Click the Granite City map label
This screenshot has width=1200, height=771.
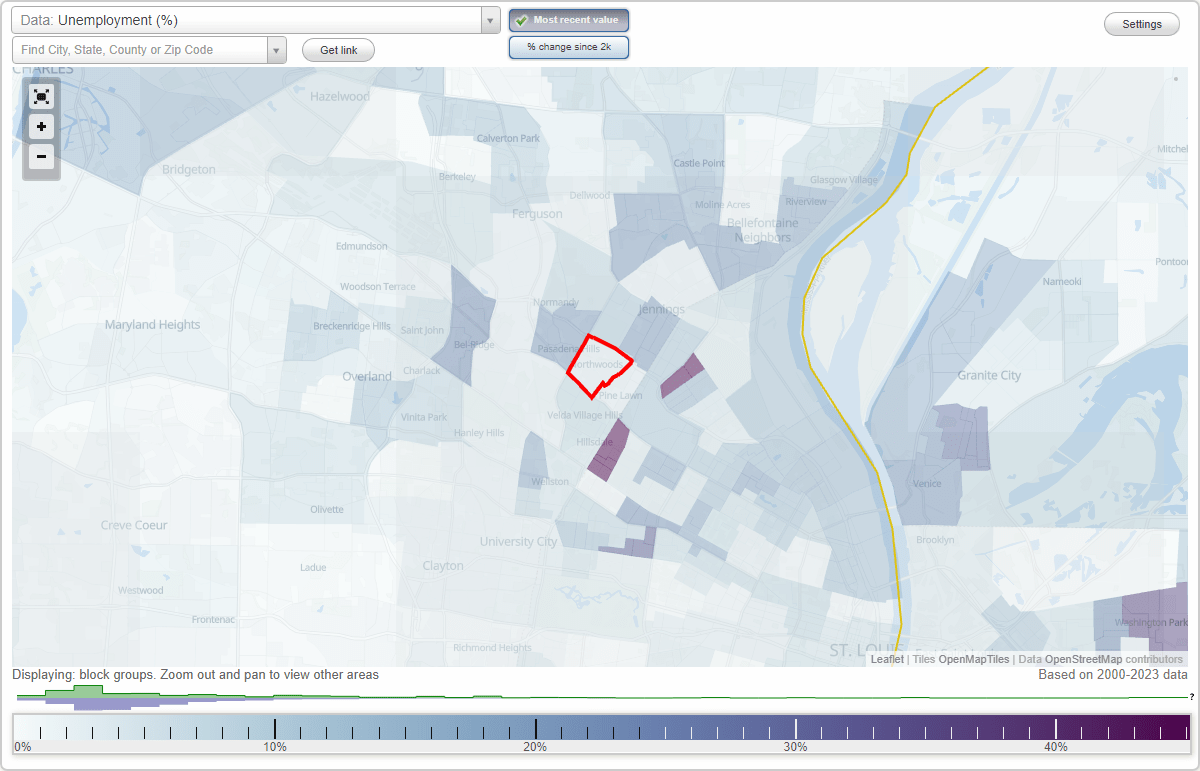[x=989, y=375]
